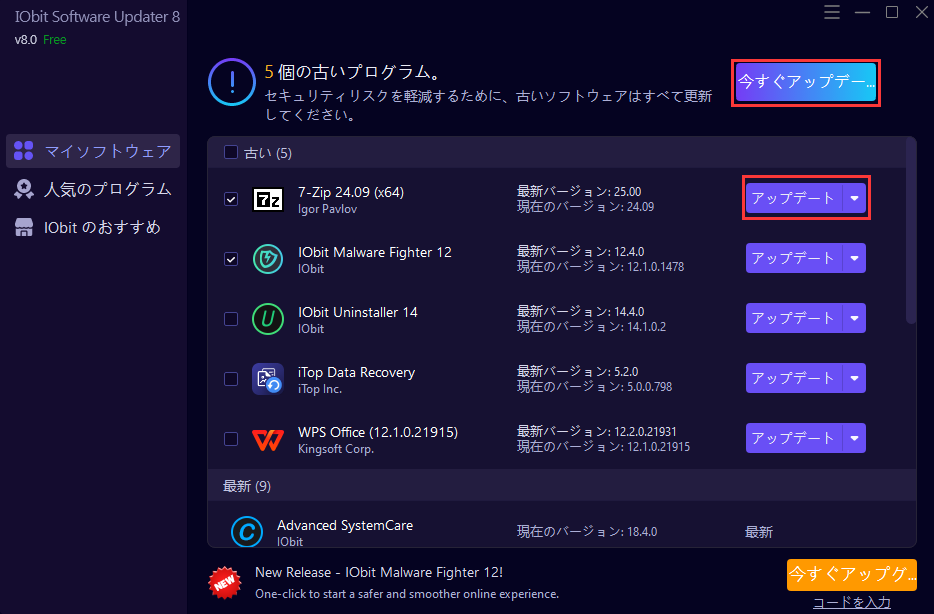Click the exclamation warning circle icon
Image resolution: width=934 pixels, height=614 pixels.
[x=232, y=82]
